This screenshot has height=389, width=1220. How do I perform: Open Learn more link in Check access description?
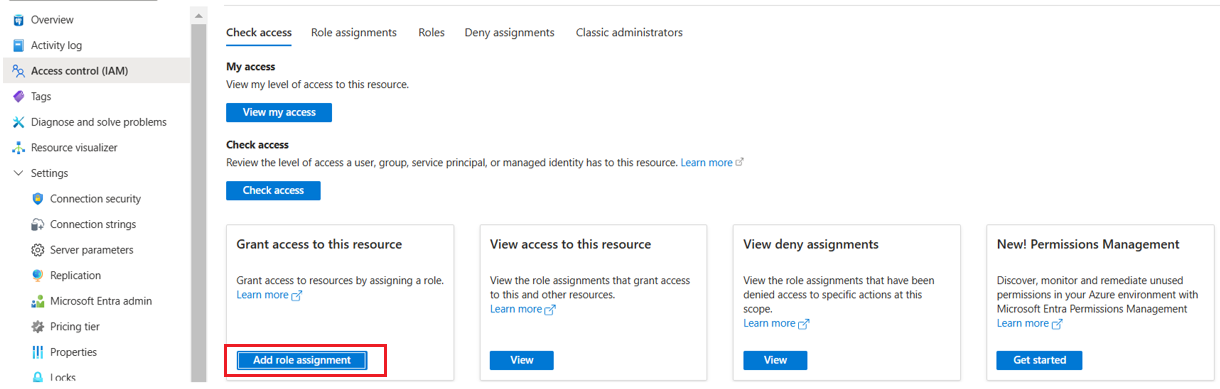pyautogui.click(x=706, y=163)
